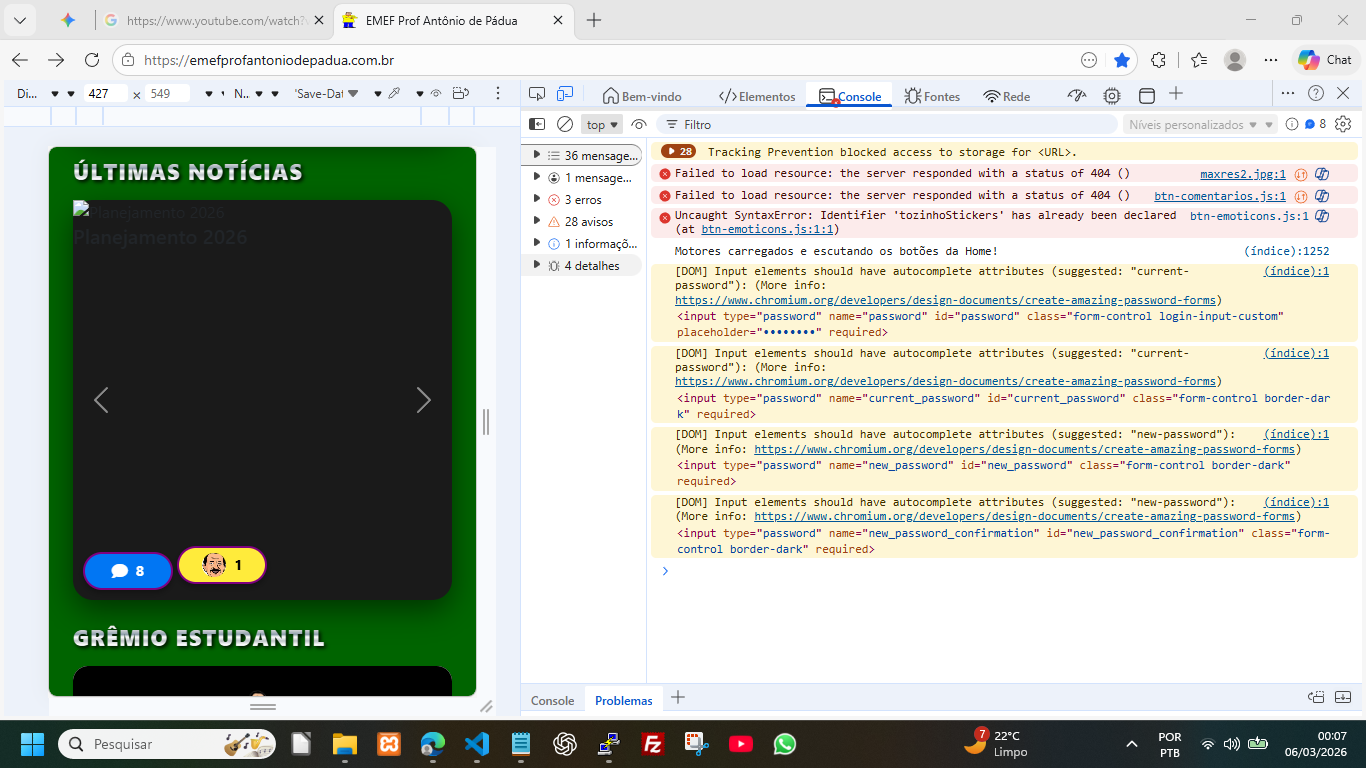Screen dimensions: 1366x768
Task: Ask Copilot to explain the btn-comentarios.js error
Action: [x=1321, y=196]
